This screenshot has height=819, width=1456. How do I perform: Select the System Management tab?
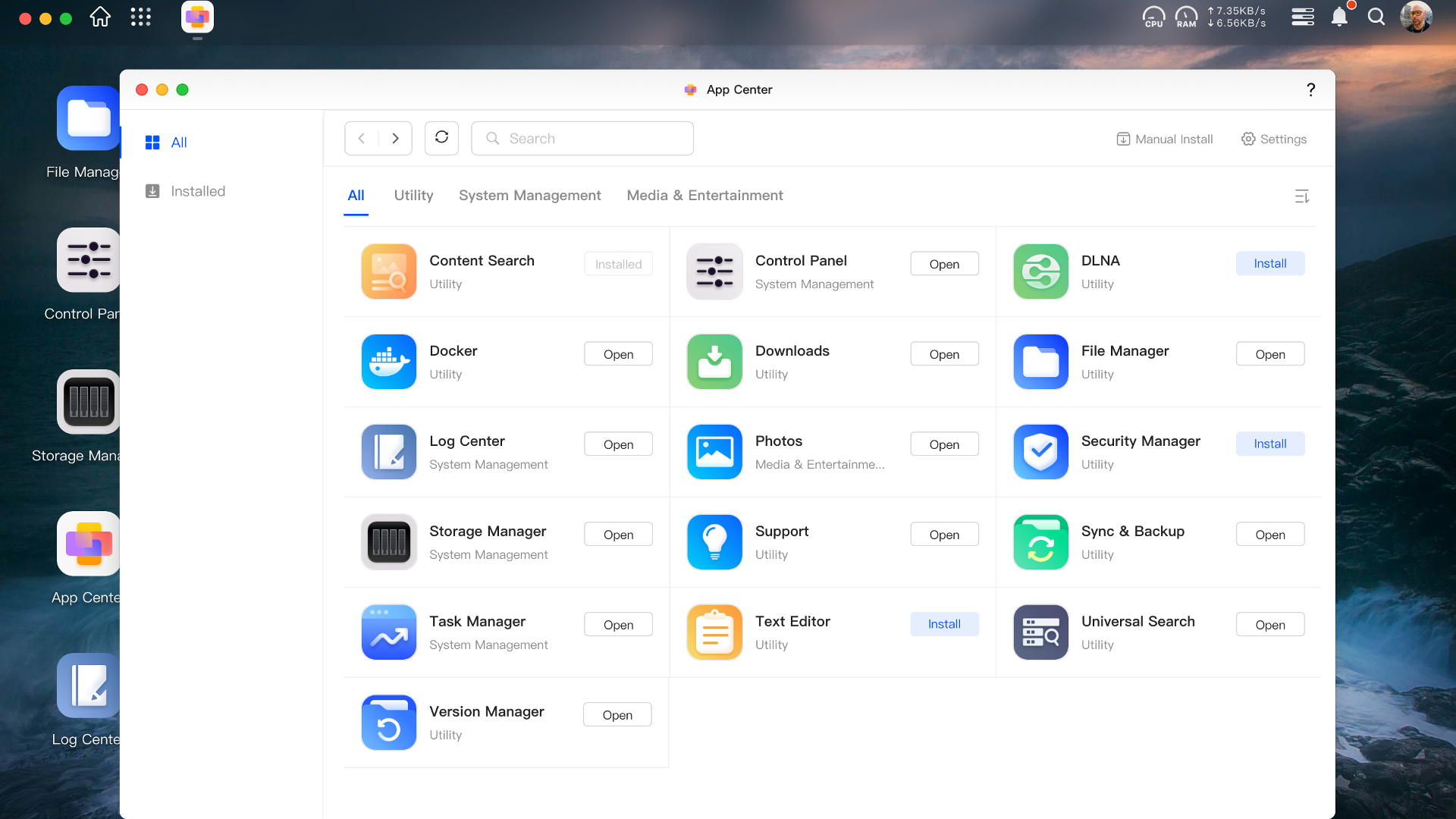point(530,195)
